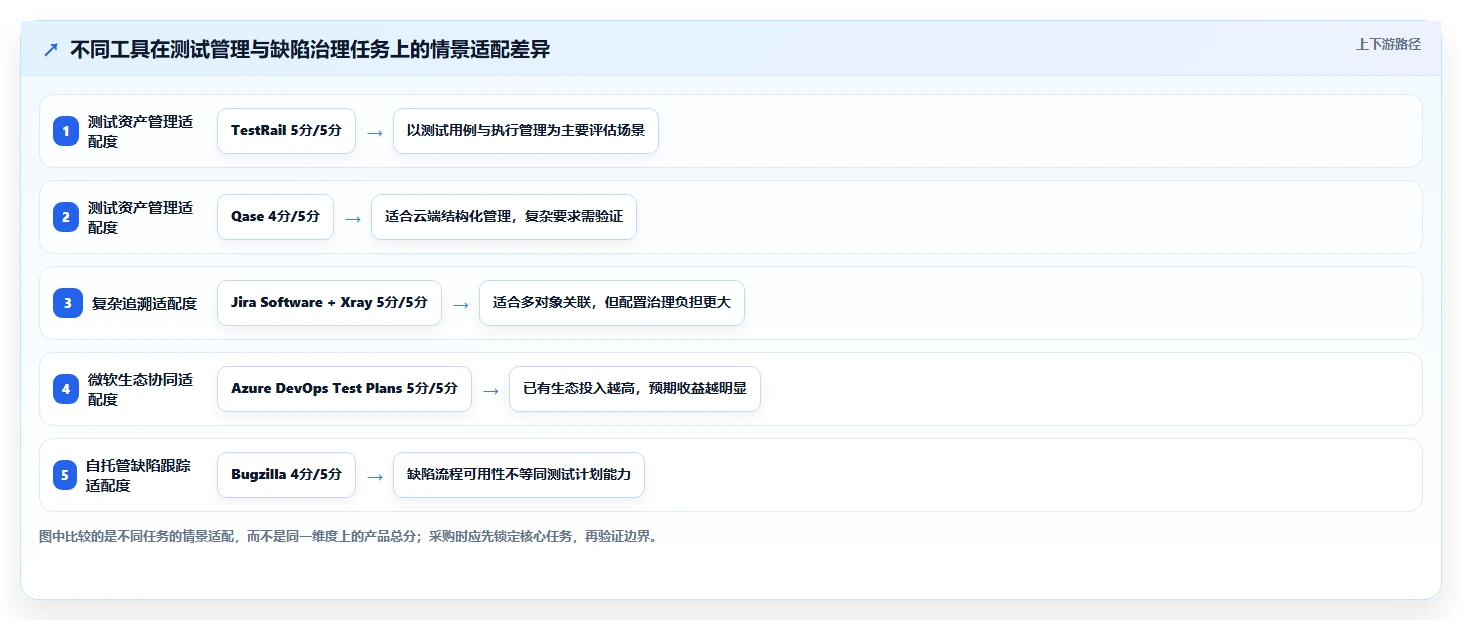Viewport: 1462px width, 620px height.
Task: Click the 复杂追溯适配度 label
Action: [x=144, y=303]
